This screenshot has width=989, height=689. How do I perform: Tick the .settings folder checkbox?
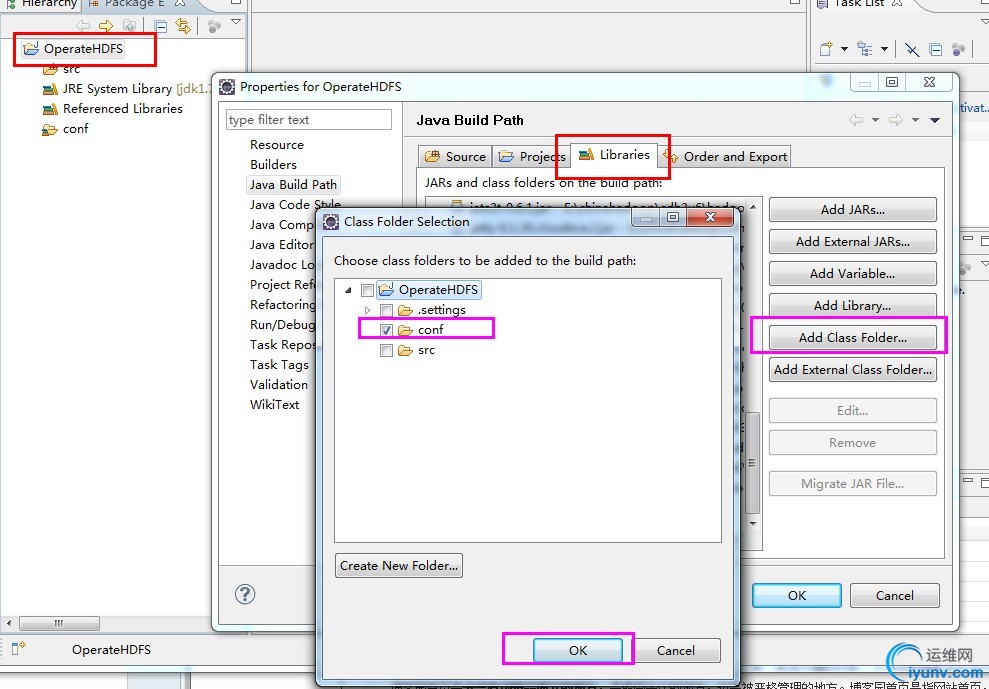(x=387, y=310)
